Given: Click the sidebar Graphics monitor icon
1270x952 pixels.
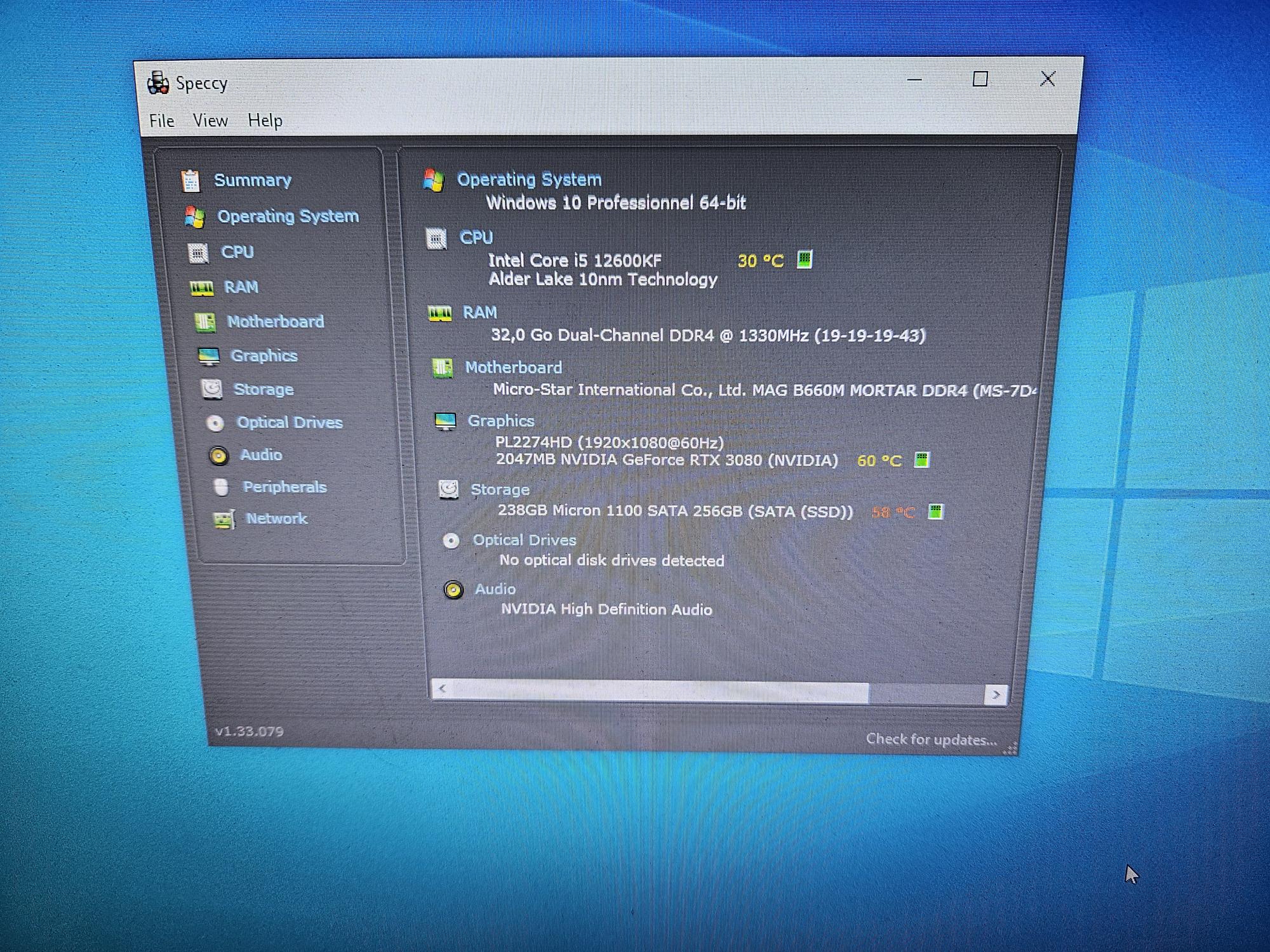Looking at the screenshot, I should pos(208,357).
